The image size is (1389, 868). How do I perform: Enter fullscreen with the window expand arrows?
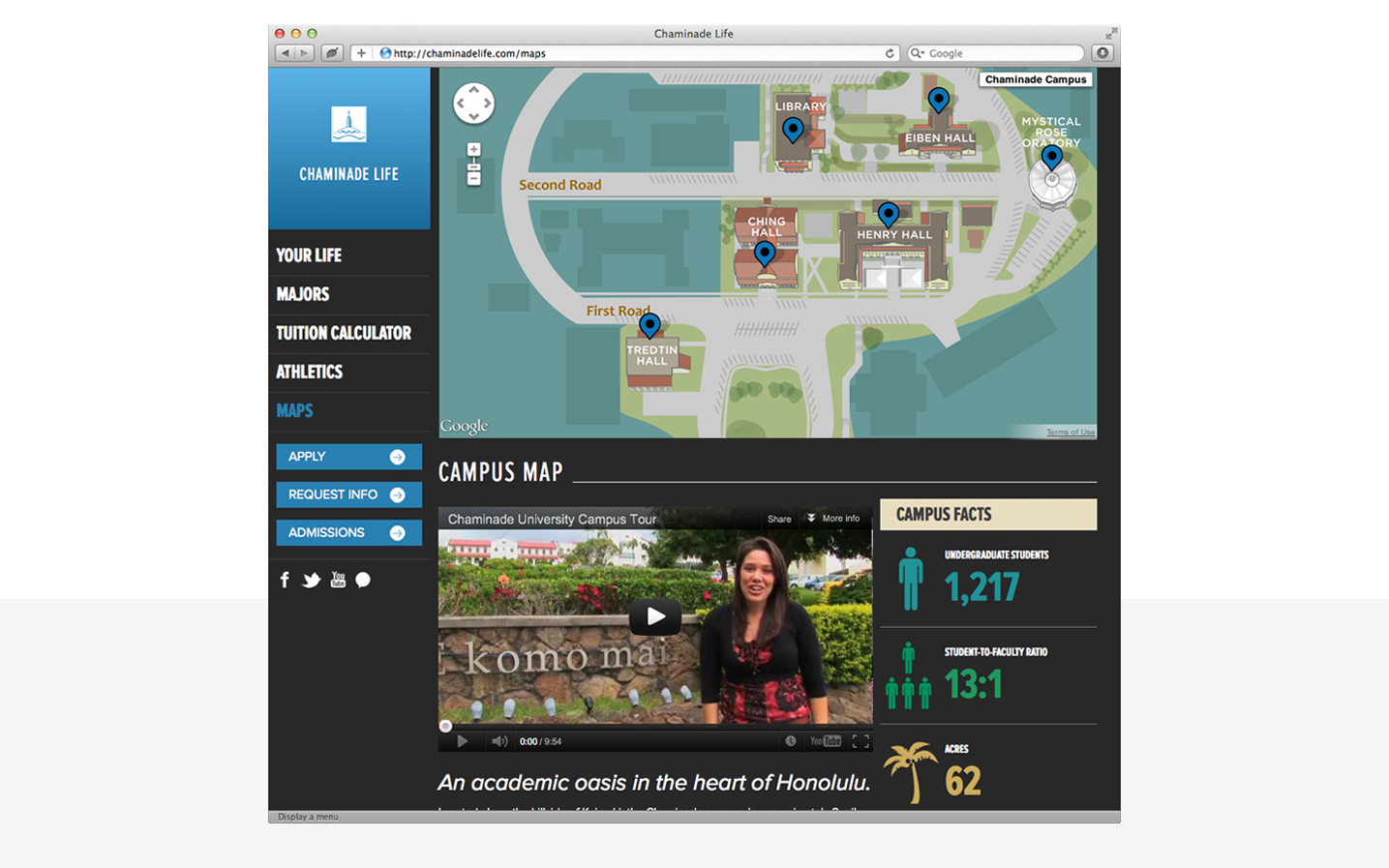click(1111, 34)
